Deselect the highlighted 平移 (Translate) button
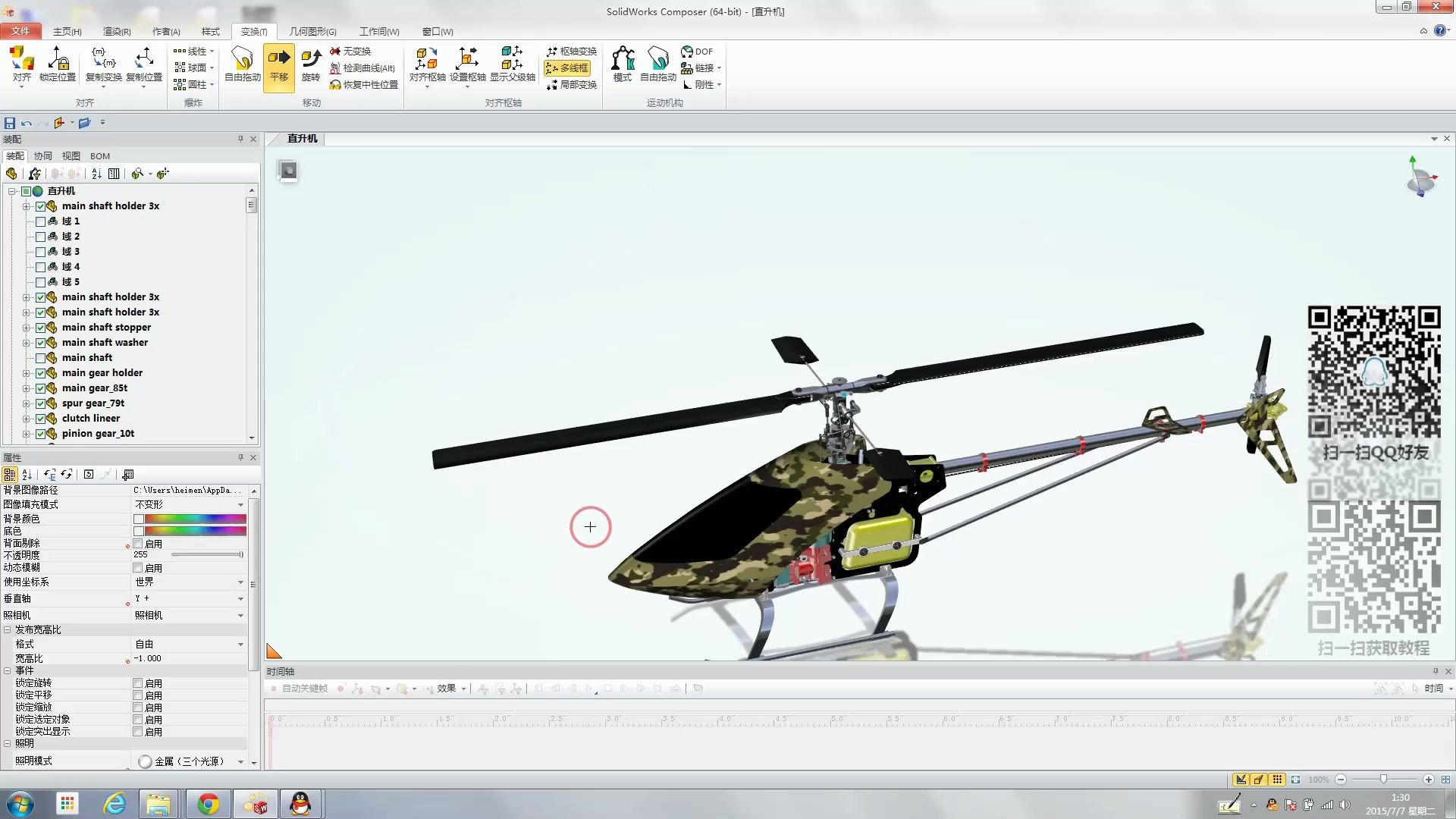1456x819 pixels. point(278,67)
